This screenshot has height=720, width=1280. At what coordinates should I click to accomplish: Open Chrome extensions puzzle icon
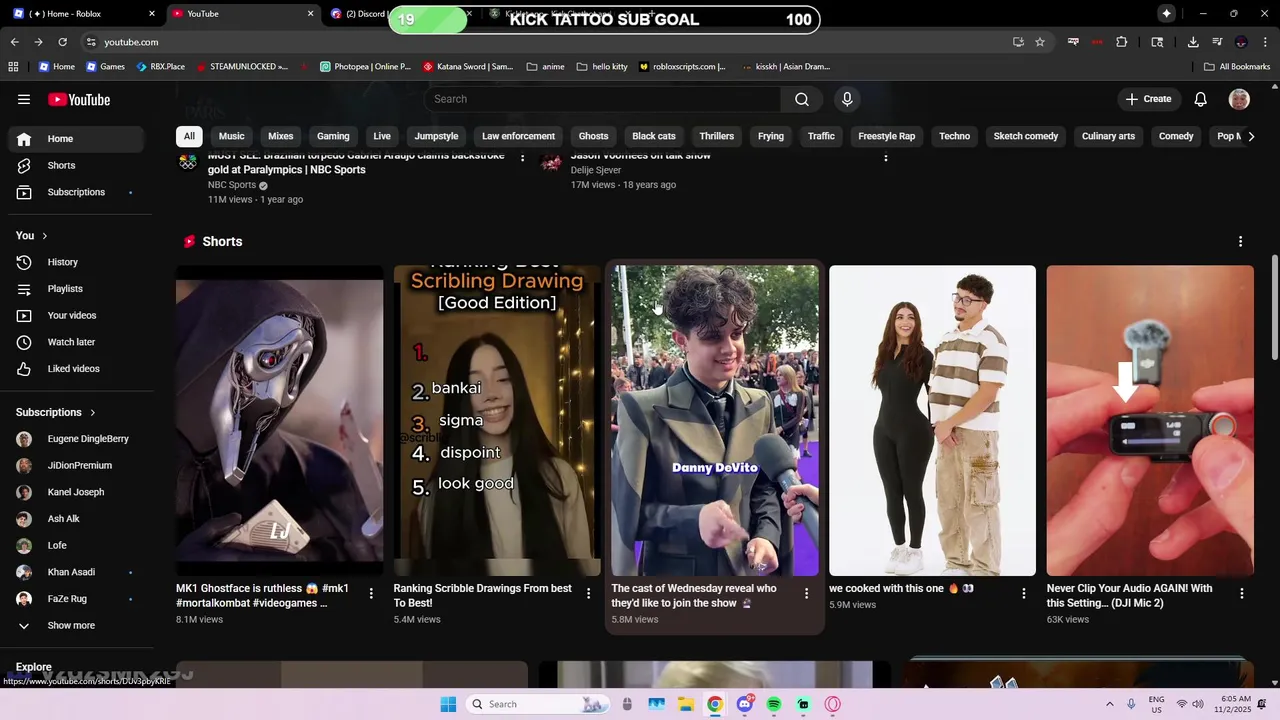[x=1121, y=42]
